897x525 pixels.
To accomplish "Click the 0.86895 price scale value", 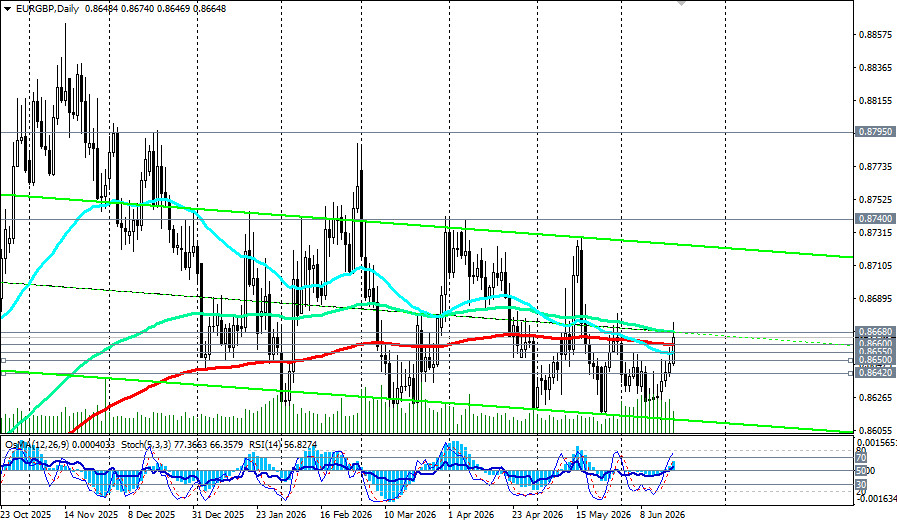I will pos(875,299).
